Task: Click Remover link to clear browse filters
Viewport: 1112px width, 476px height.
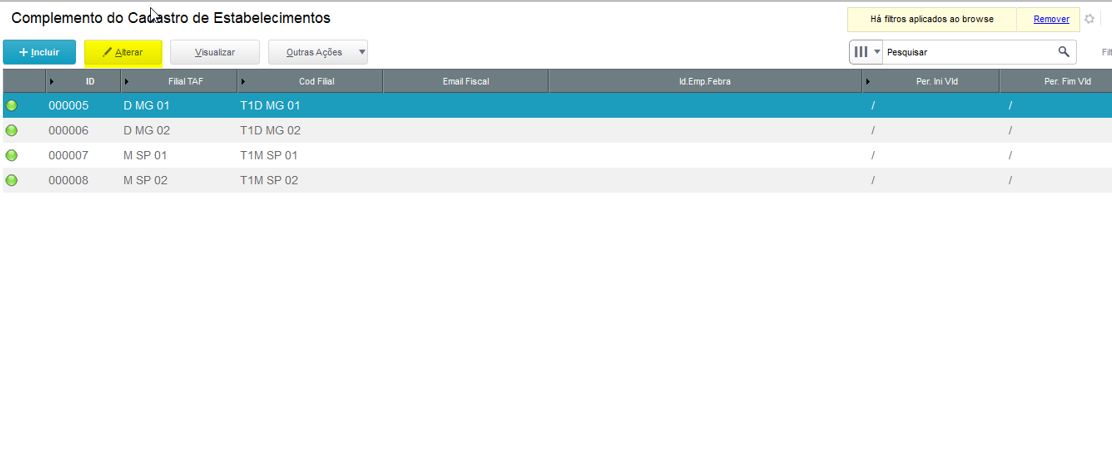Action: (x=1051, y=19)
